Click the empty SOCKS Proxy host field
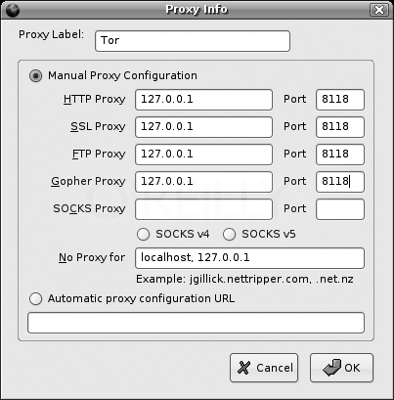394x400 pixels. (204, 209)
